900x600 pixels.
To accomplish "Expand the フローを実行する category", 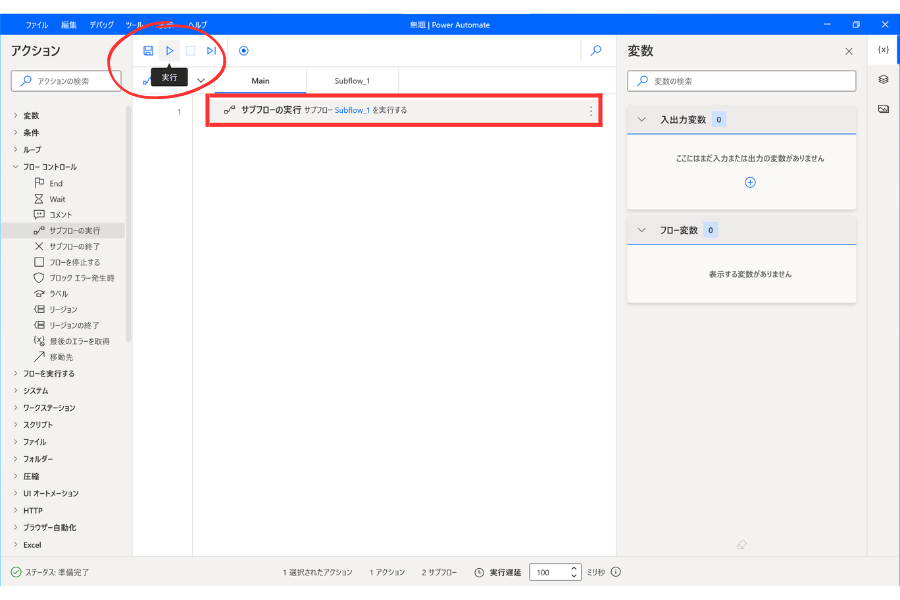I will coord(15,373).
